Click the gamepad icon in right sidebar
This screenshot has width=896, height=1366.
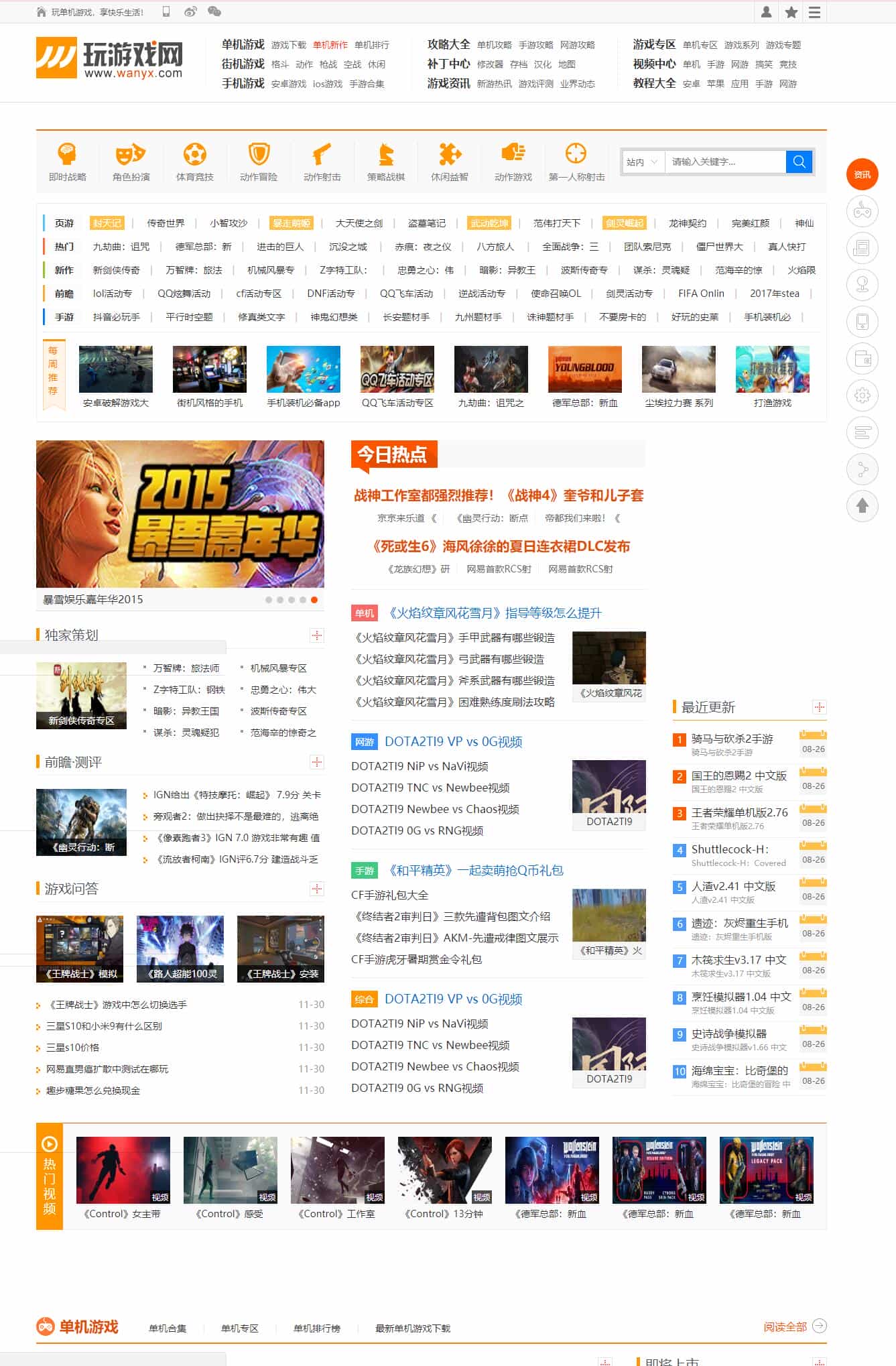(x=862, y=212)
